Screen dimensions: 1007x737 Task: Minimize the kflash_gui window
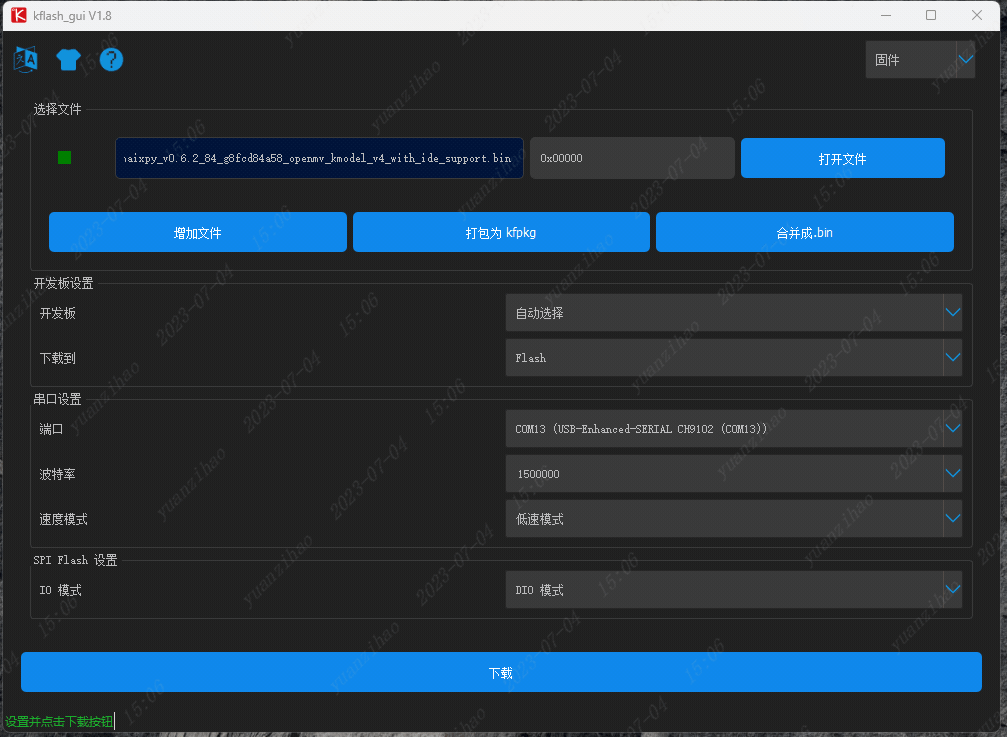point(886,15)
